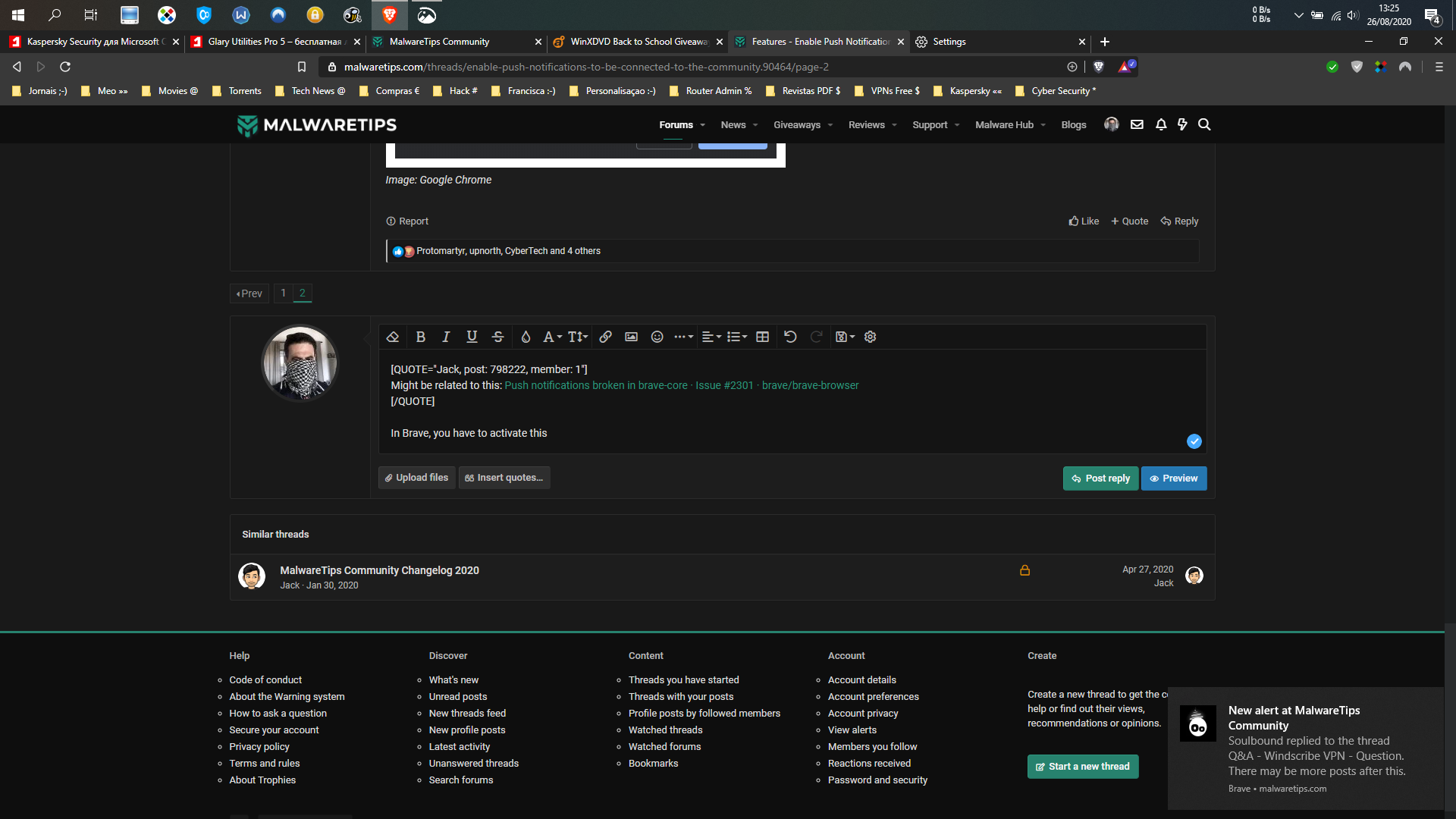The image size is (1456, 819).
Task: Expand the font family dropdown
Action: coord(552,337)
